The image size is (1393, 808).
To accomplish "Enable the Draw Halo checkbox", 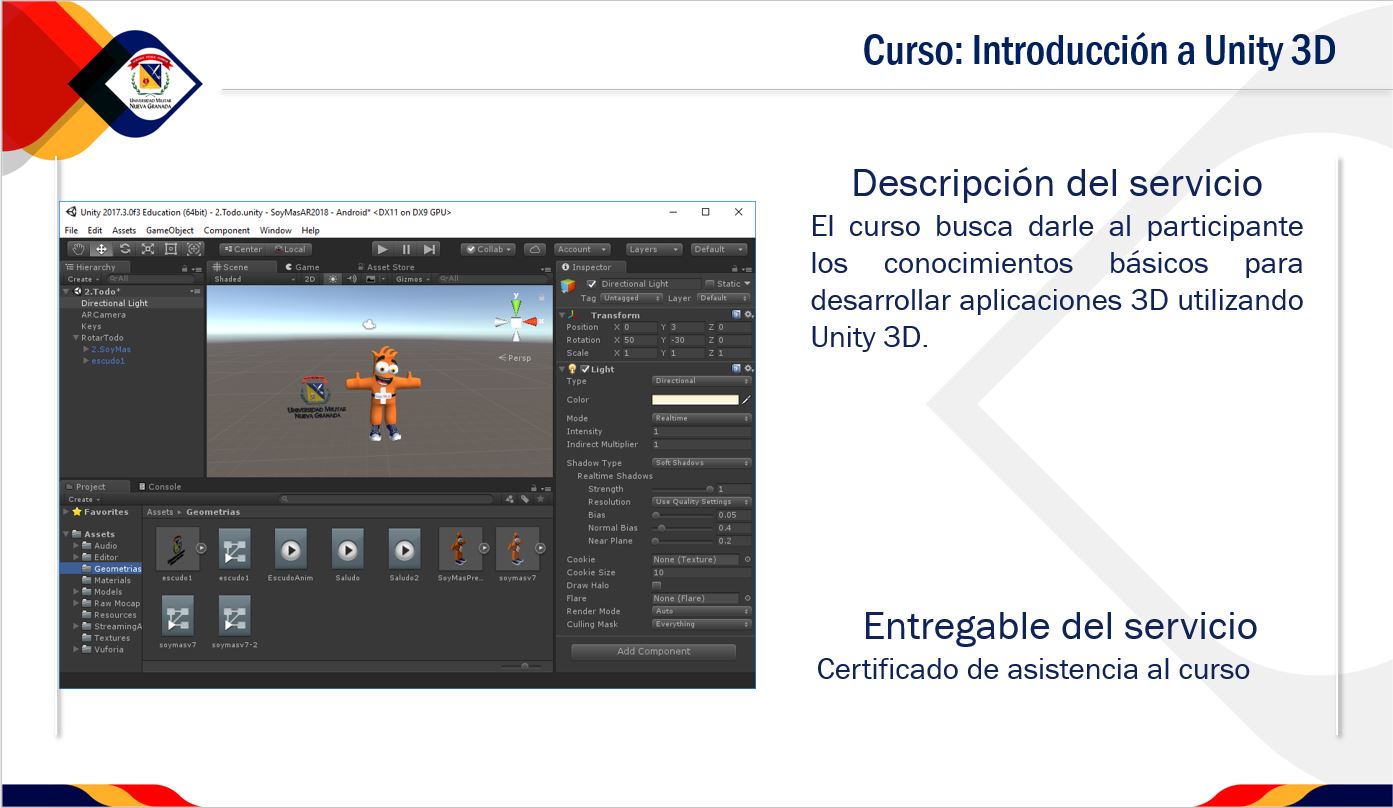I will click(x=657, y=585).
